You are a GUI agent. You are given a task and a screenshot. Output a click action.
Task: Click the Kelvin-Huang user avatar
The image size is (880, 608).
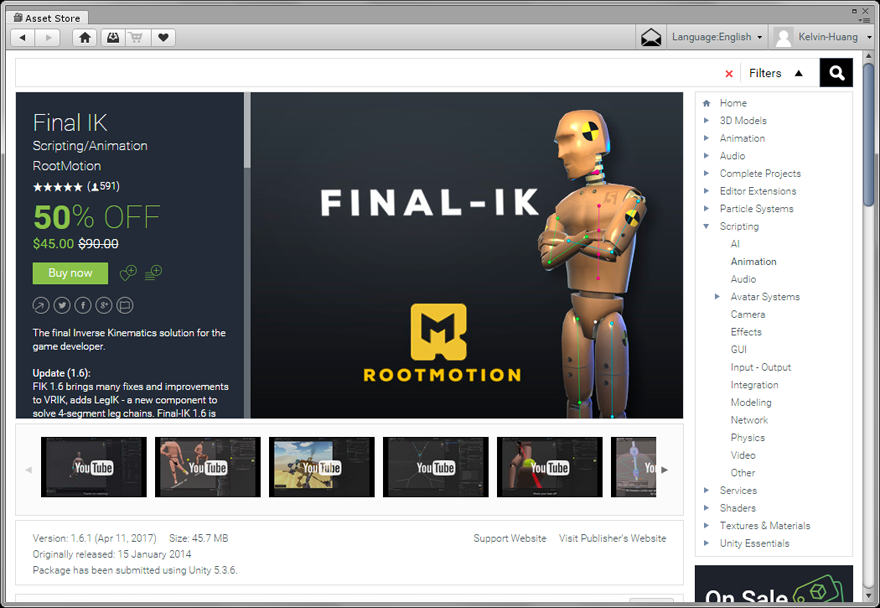pyautogui.click(x=783, y=38)
